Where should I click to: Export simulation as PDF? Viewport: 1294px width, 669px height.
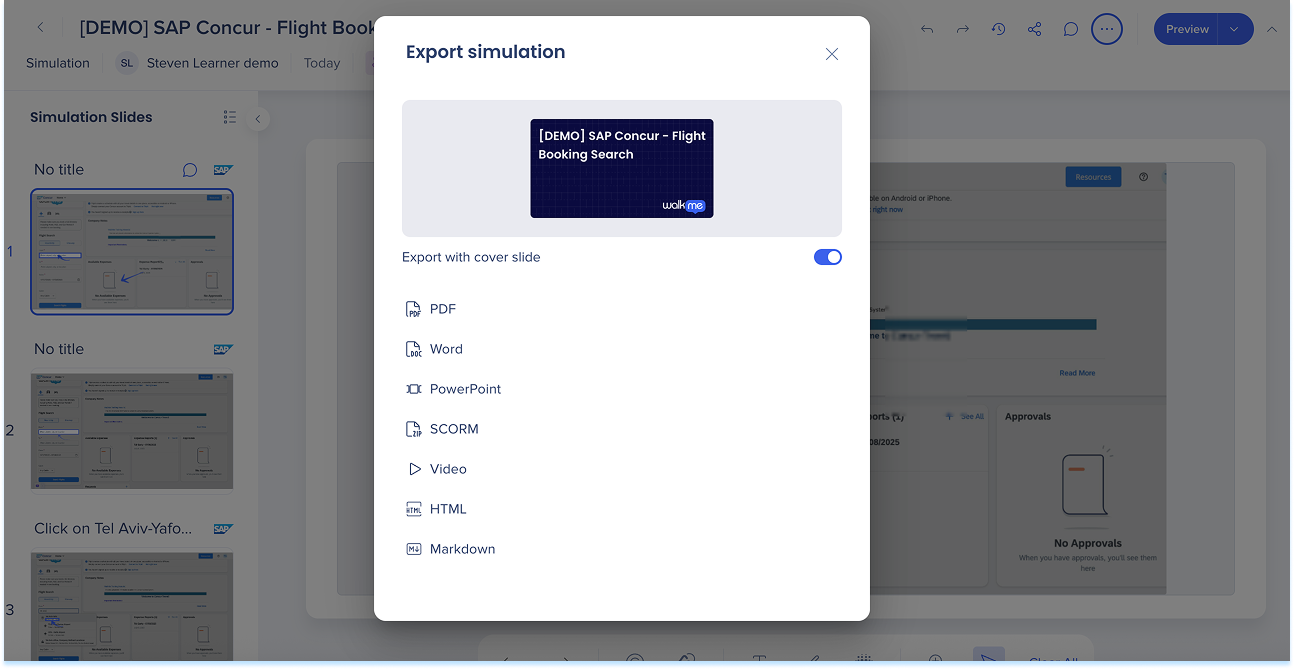[x=442, y=309]
